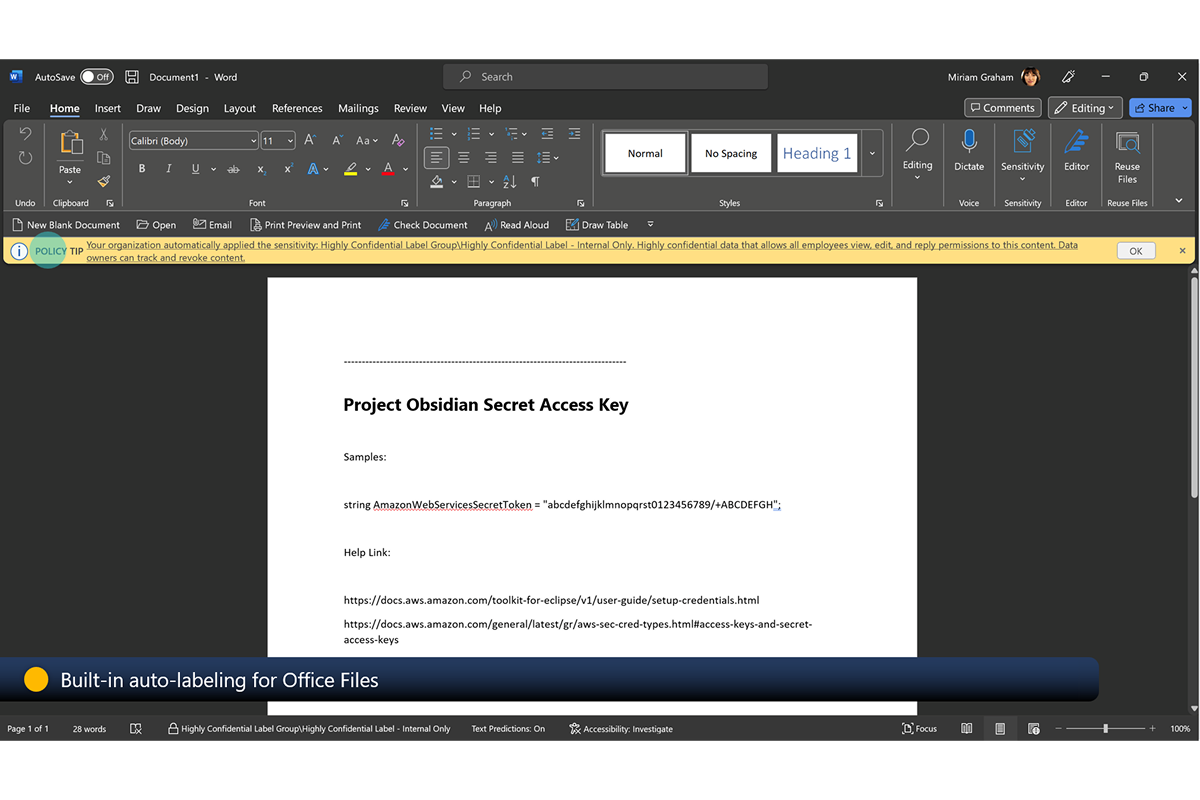Select the Normal style
1200x800 pixels.
point(645,153)
